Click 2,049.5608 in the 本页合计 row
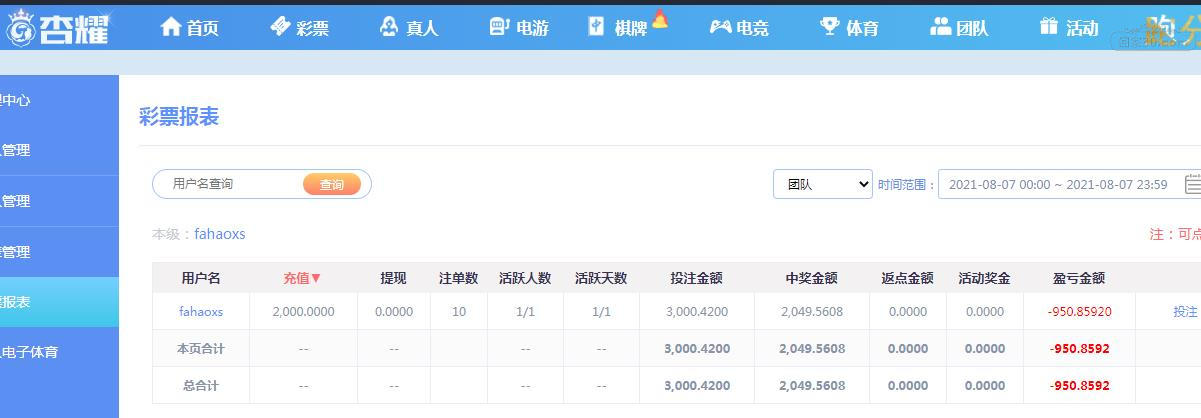This screenshot has width=1201, height=418. click(x=812, y=348)
